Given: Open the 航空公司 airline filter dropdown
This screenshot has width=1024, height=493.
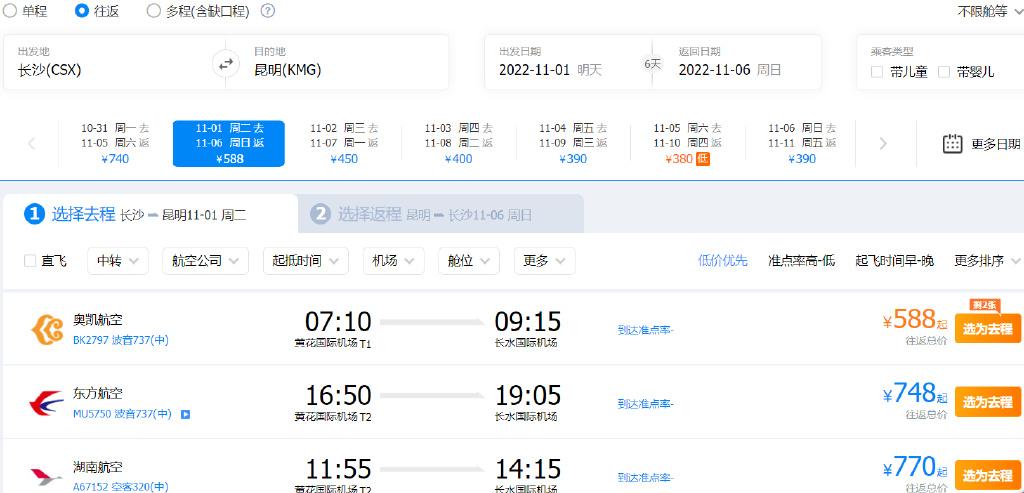Looking at the screenshot, I should 208,261.
